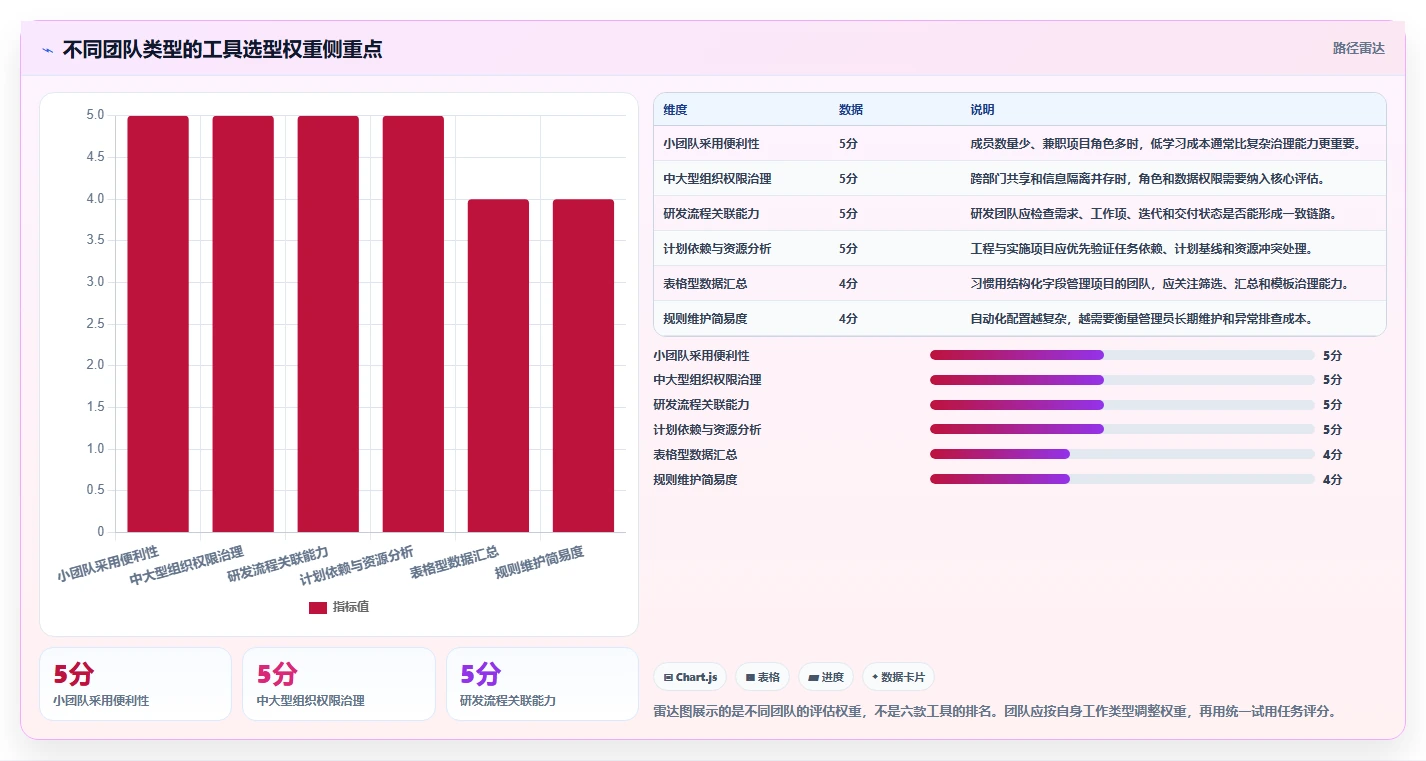The image size is (1426, 761).
Task: Click the 小团队采用便利性 chart bar
Action: 158,324
